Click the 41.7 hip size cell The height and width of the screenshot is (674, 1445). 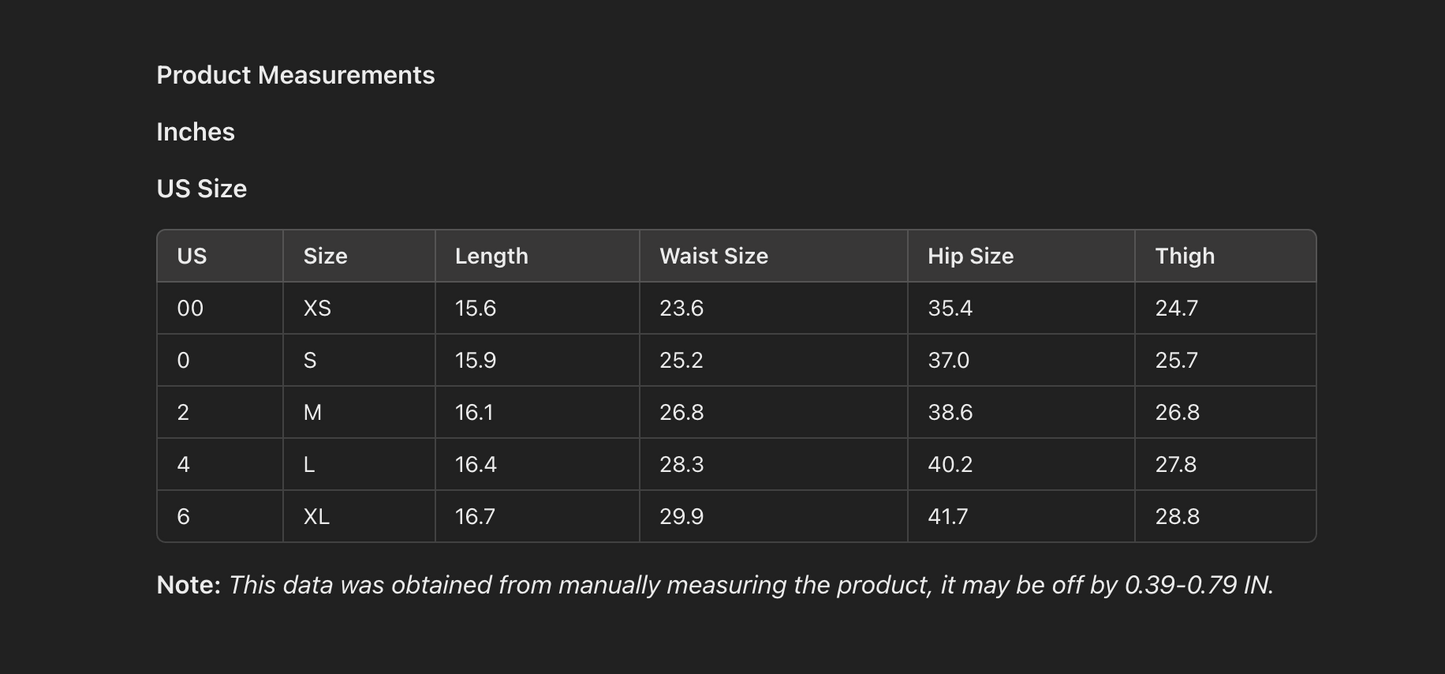[947, 516]
